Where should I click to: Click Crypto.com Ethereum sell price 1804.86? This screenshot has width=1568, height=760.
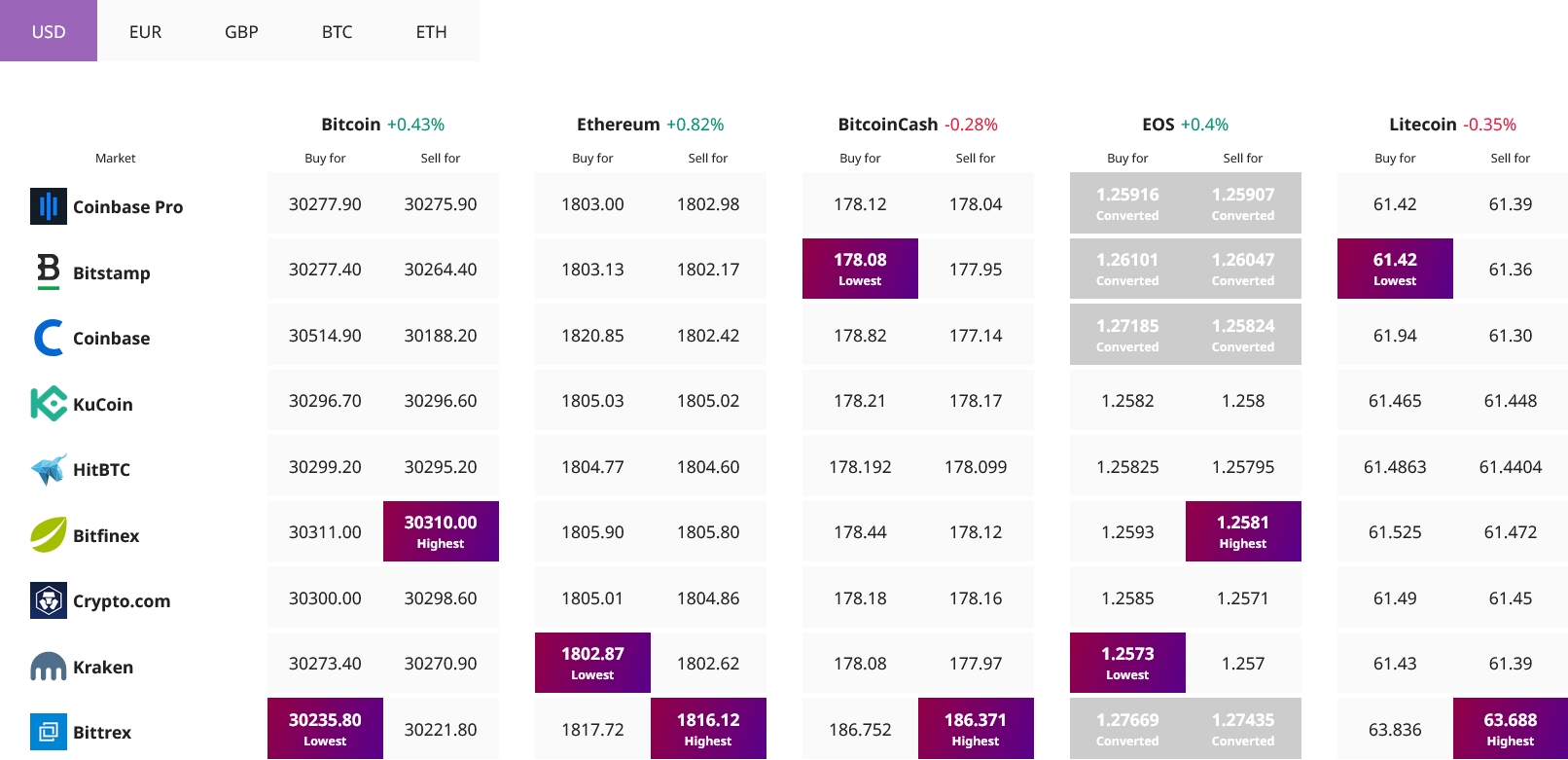point(708,597)
